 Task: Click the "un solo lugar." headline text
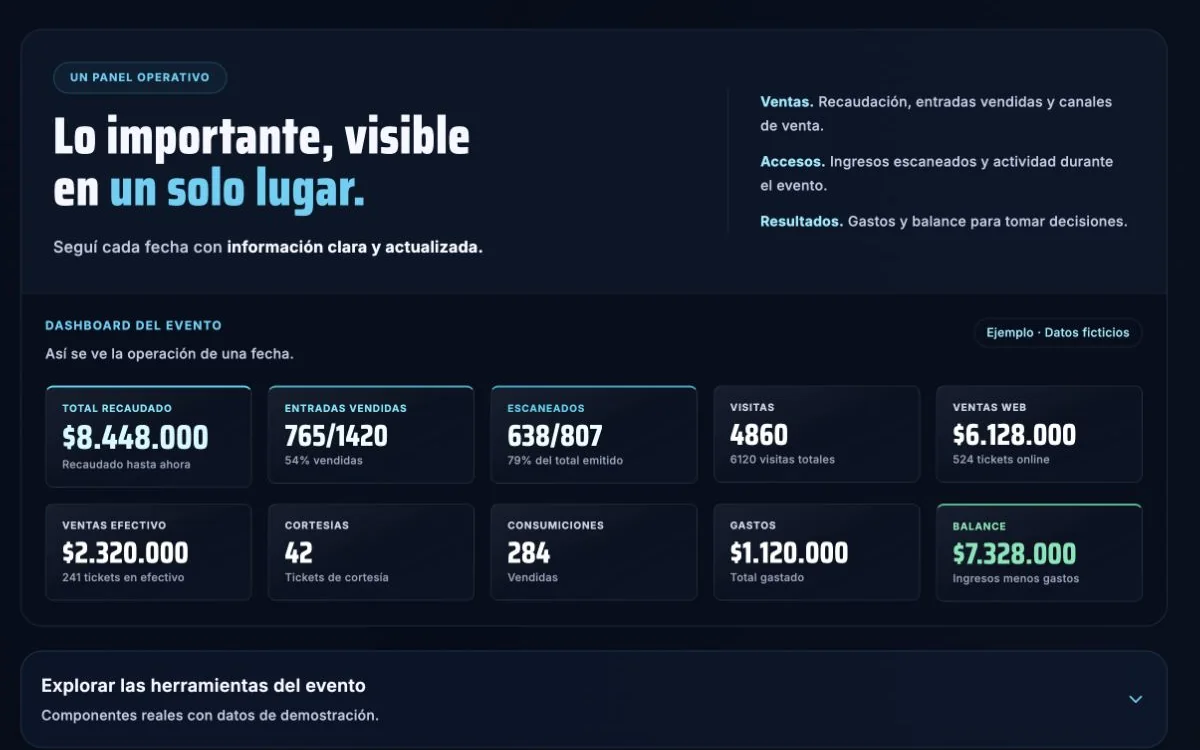(x=237, y=190)
